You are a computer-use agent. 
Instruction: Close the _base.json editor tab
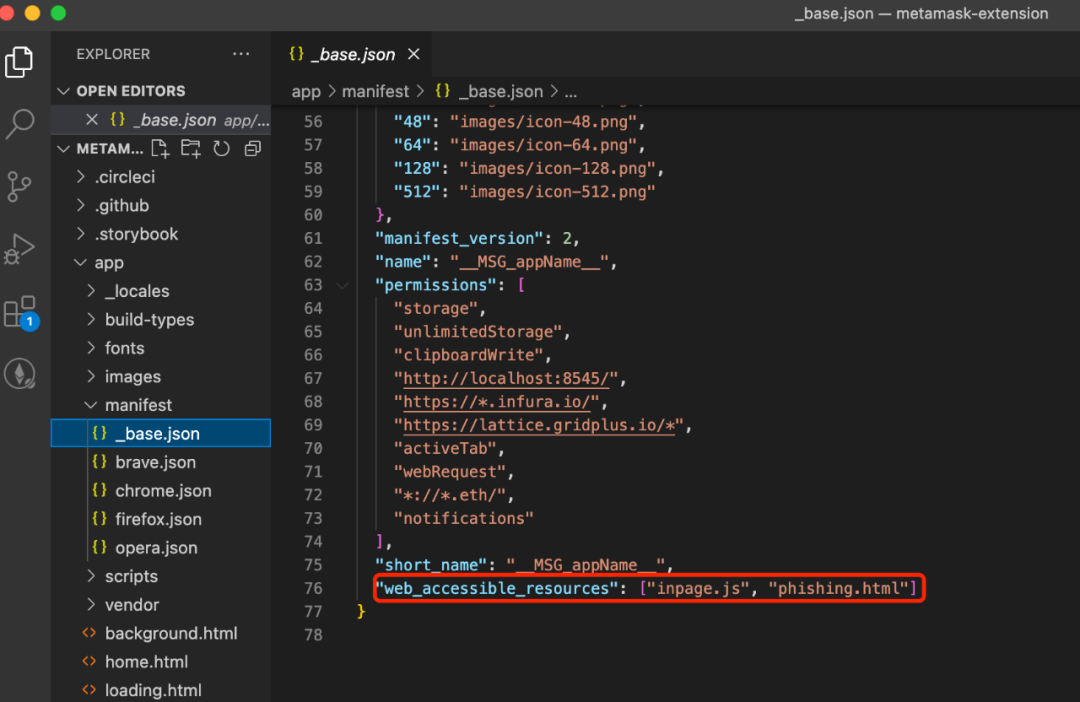click(413, 54)
